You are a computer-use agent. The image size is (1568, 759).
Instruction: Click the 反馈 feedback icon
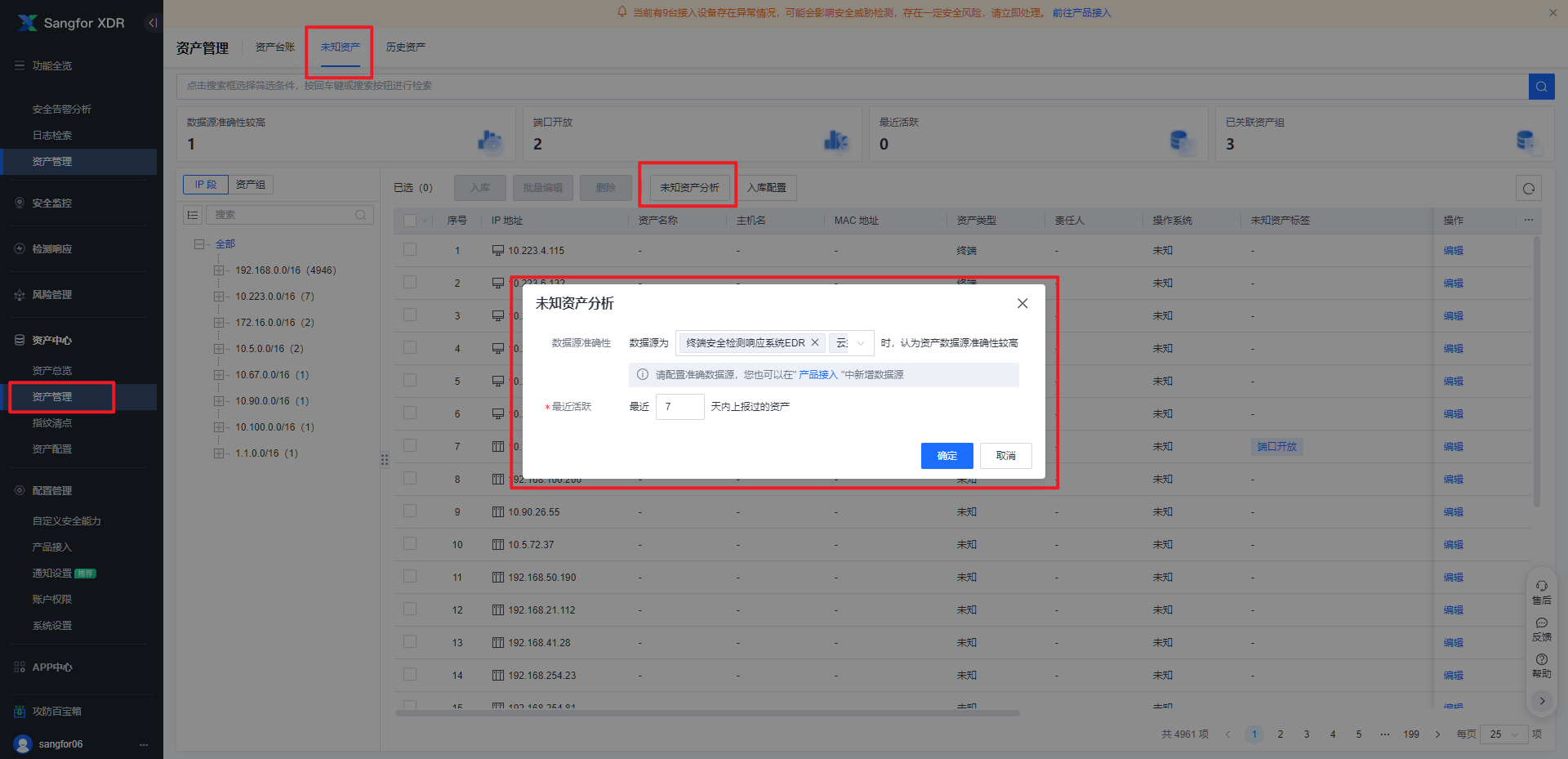click(1541, 628)
